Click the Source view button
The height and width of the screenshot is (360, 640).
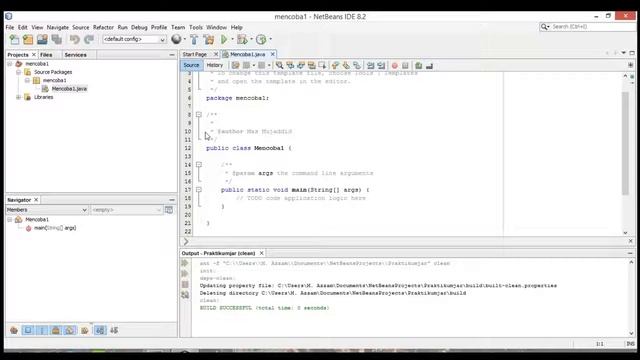191,65
